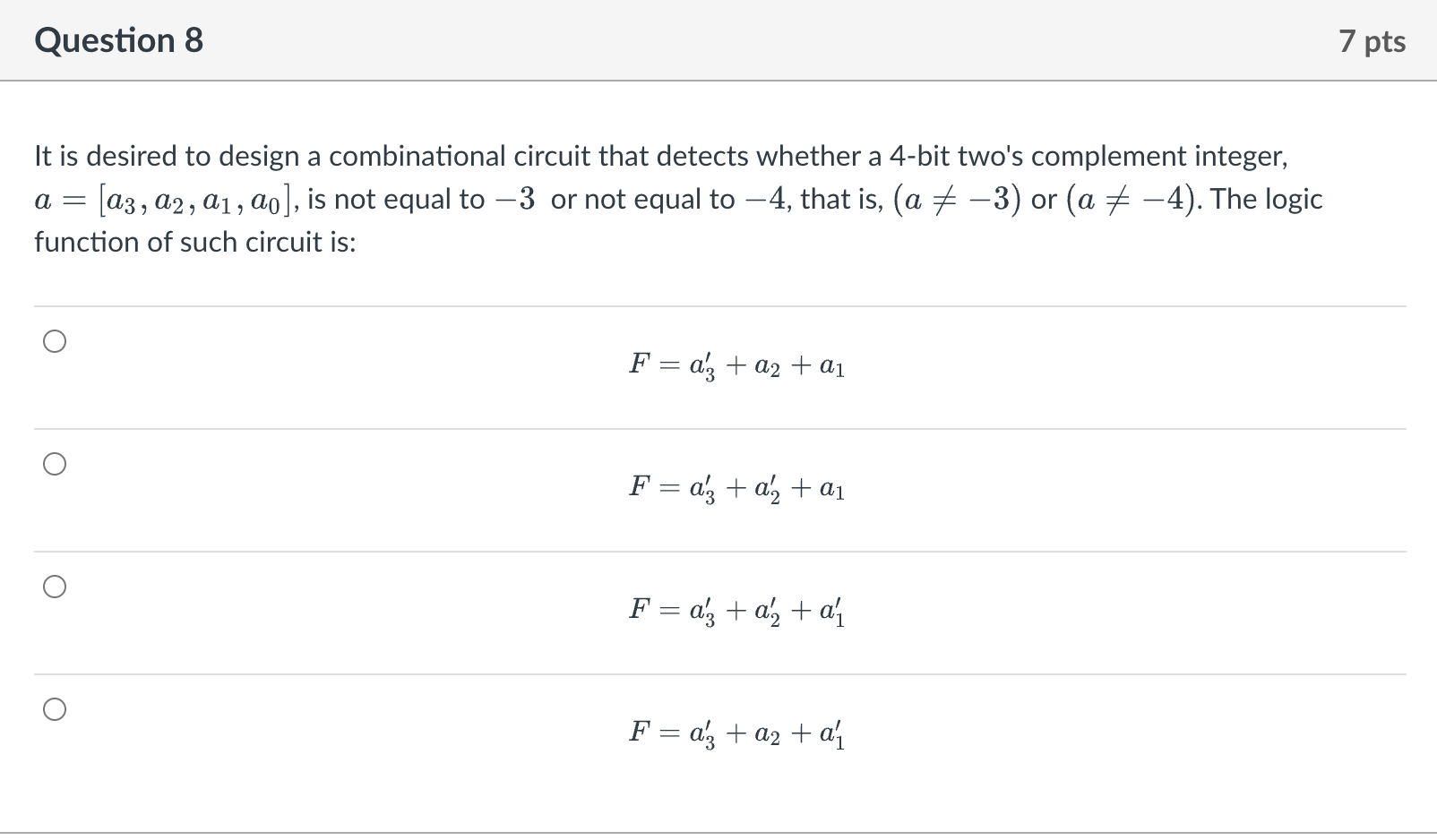Click 'The logic' at the second line's end
This screenshot has height=840, width=1437.
(x=1267, y=199)
